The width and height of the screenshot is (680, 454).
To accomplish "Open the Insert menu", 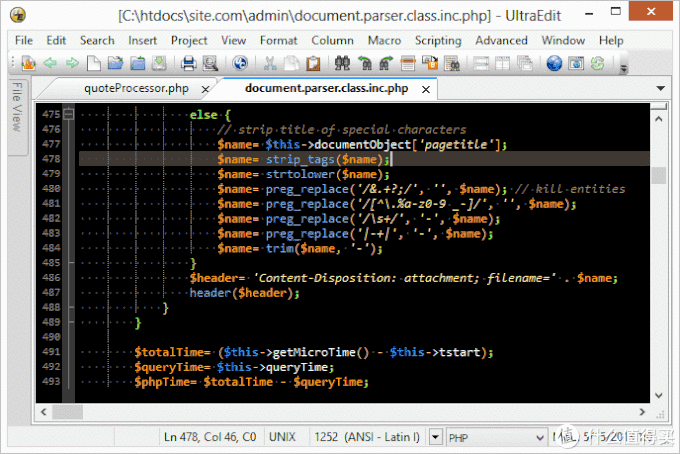I will coord(142,40).
